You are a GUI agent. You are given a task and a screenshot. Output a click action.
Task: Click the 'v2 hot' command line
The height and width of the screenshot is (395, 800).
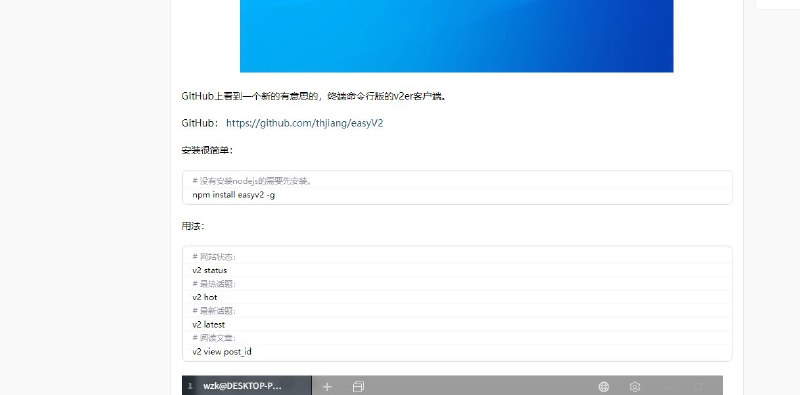(205, 297)
